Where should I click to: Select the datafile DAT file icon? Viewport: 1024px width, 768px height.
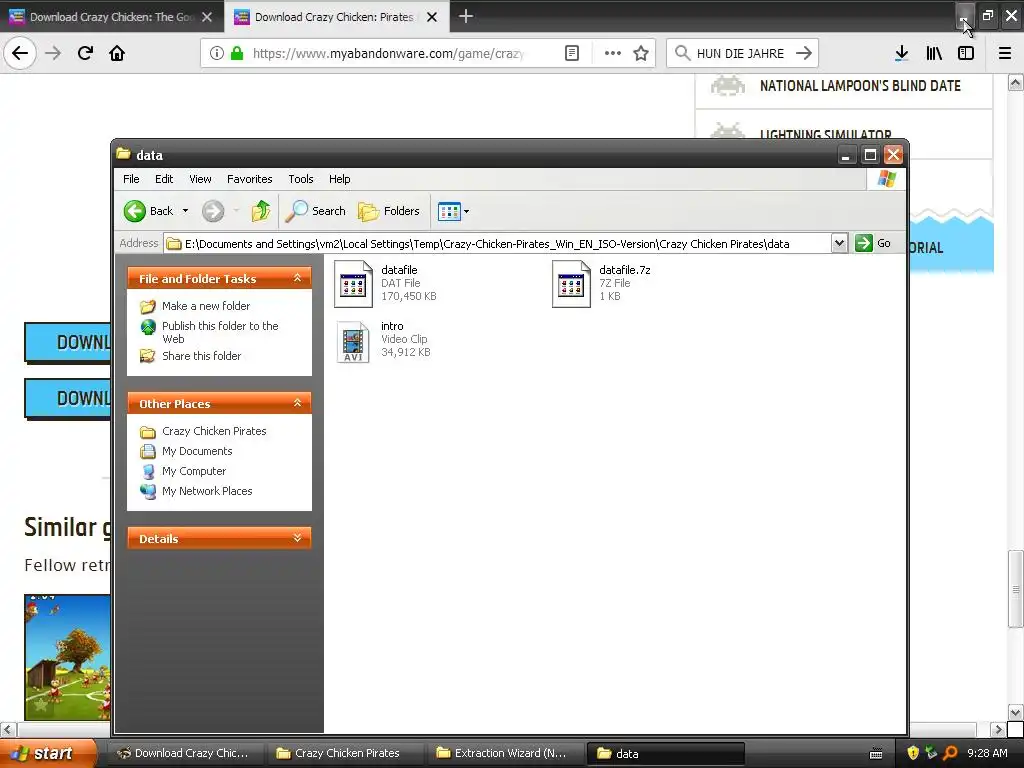click(353, 283)
